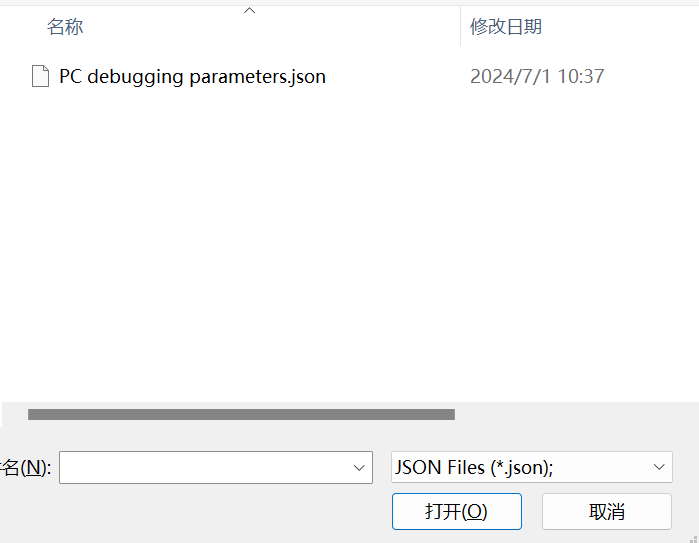The image size is (699, 543).
Task: Click the chevron of the file type filter
Action: 659,467
